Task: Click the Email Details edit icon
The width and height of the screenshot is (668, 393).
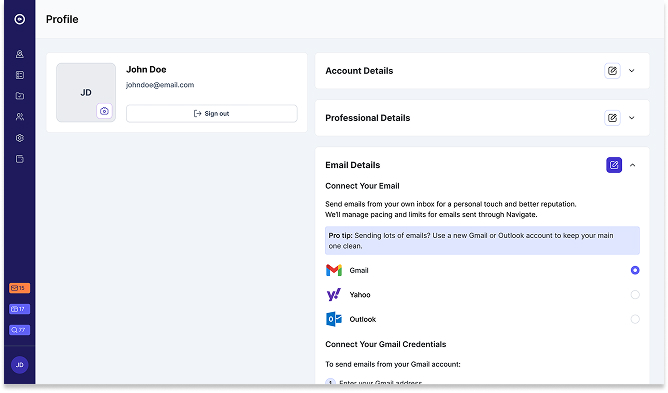Action: tap(614, 165)
